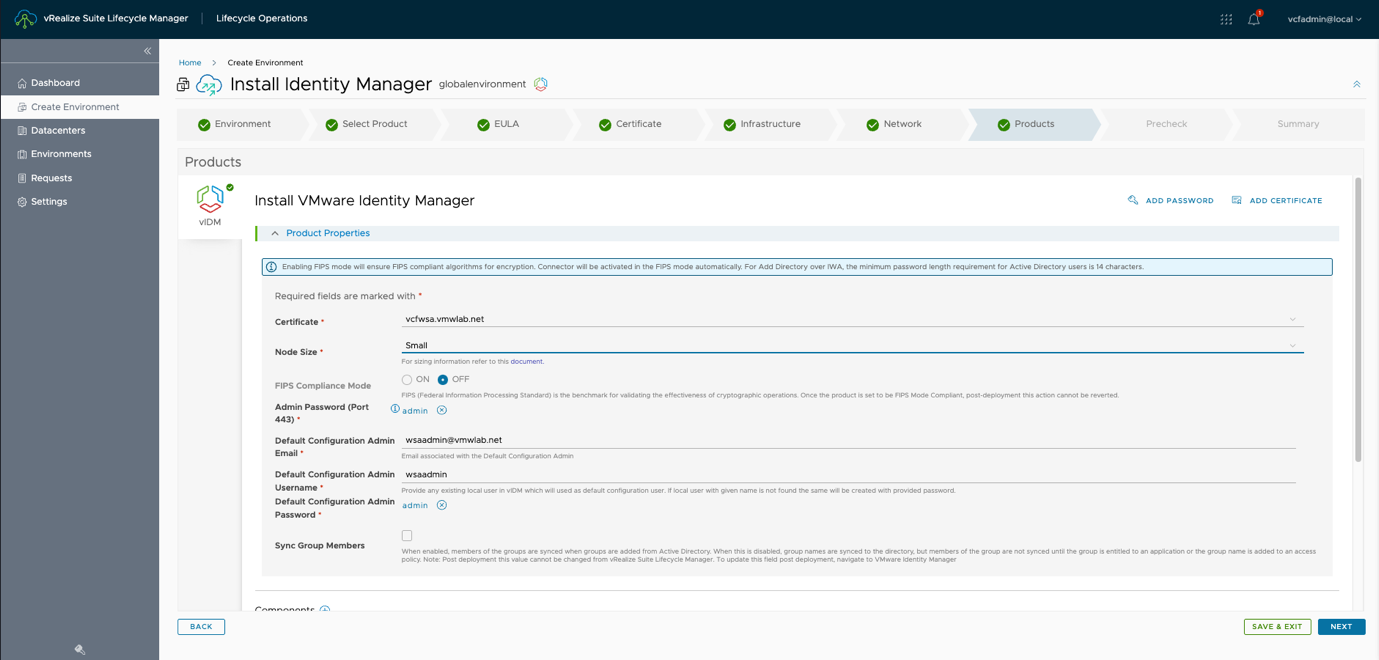
Task: Click the copy icon left of page title
Action: (183, 85)
